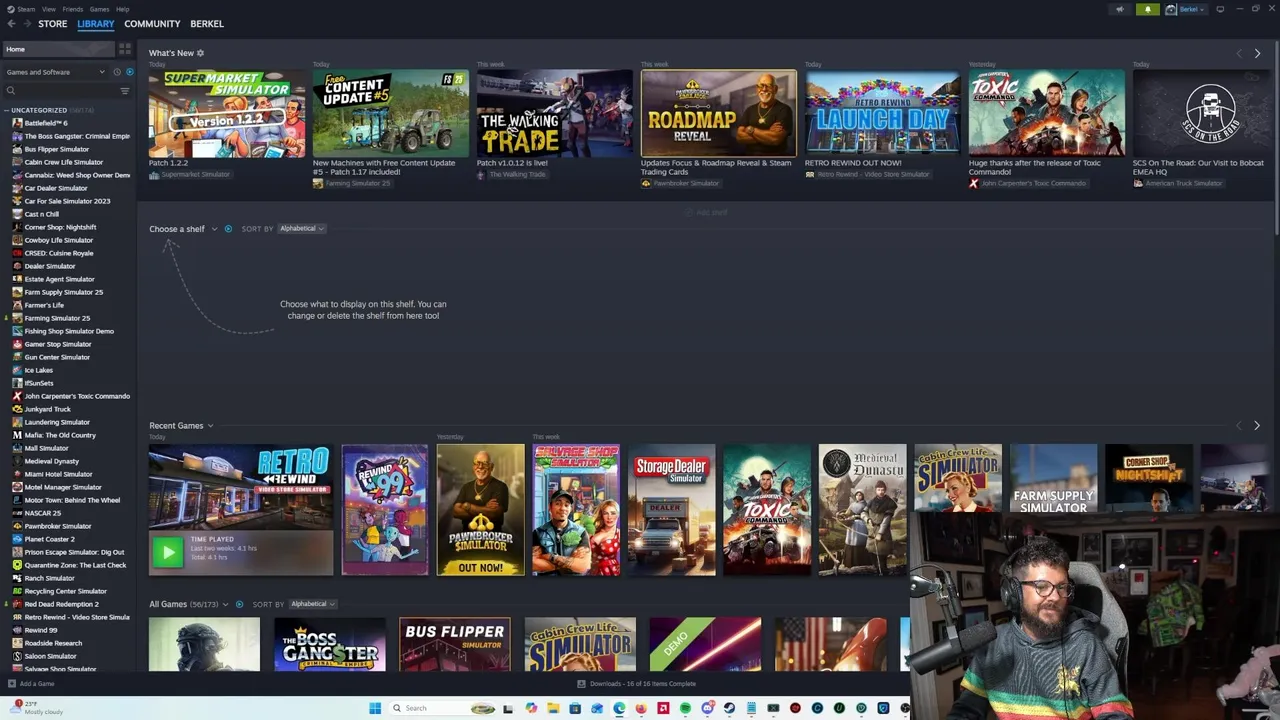This screenshot has width=1280, height=720.
Task: Open Steam taskbar icon
Action: (x=729, y=708)
